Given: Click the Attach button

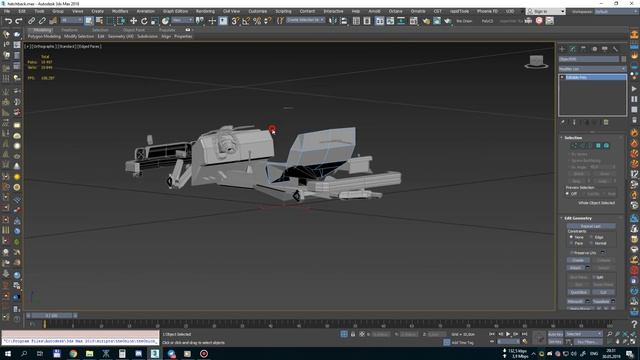Looking at the screenshot, I should (576, 268).
